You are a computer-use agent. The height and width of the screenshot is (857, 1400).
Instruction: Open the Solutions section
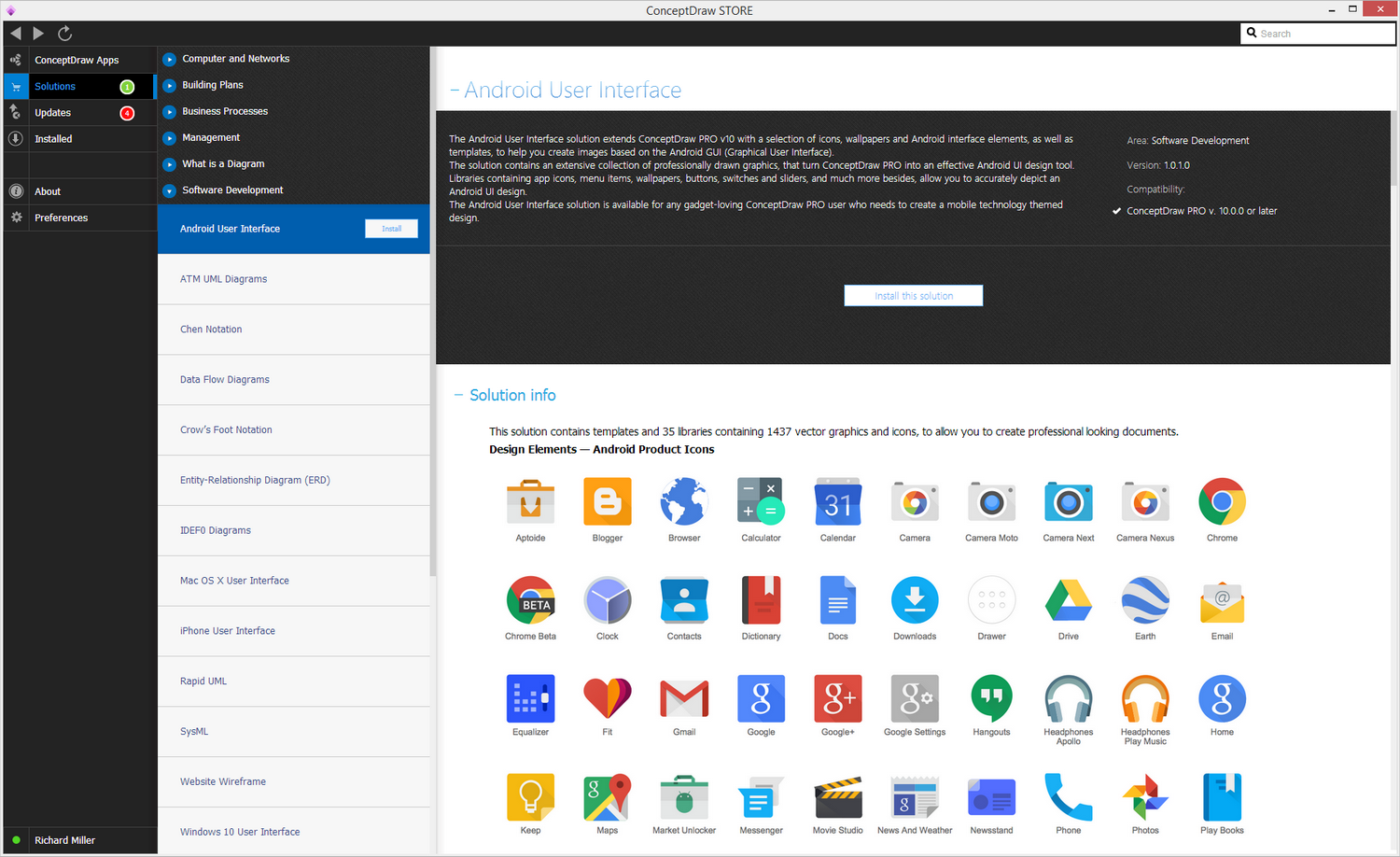tap(78, 86)
